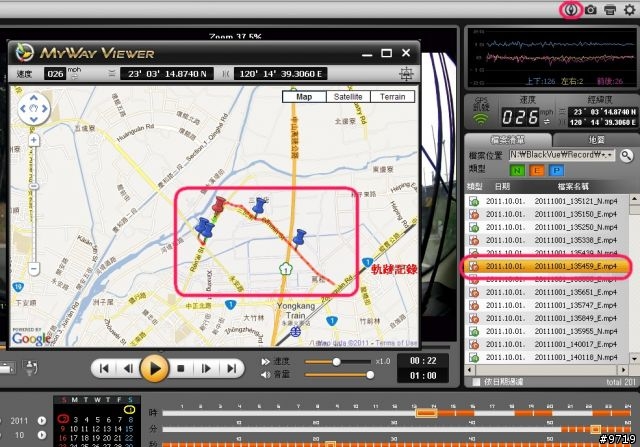Image resolution: width=640 pixels, height=447 pixels.
Task: Click the camera snapshot icon
Action: click(x=590, y=9)
